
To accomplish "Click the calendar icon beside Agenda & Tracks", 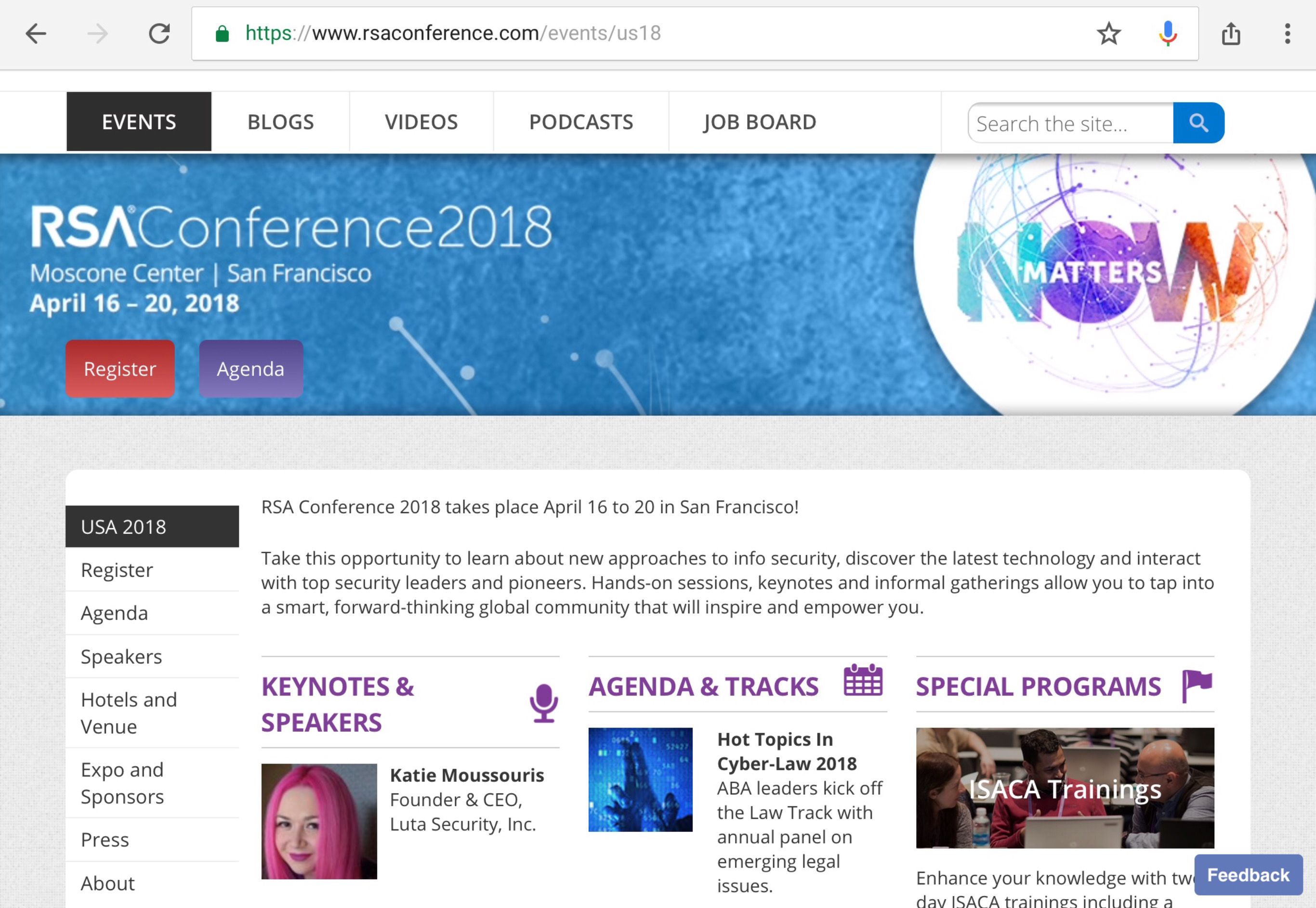I will [863, 680].
